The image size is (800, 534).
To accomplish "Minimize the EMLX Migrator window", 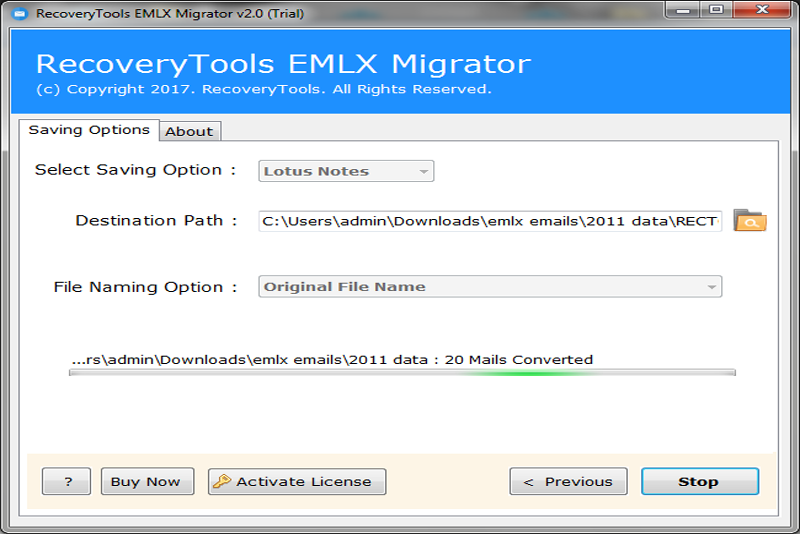I will [x=683, y=10].
